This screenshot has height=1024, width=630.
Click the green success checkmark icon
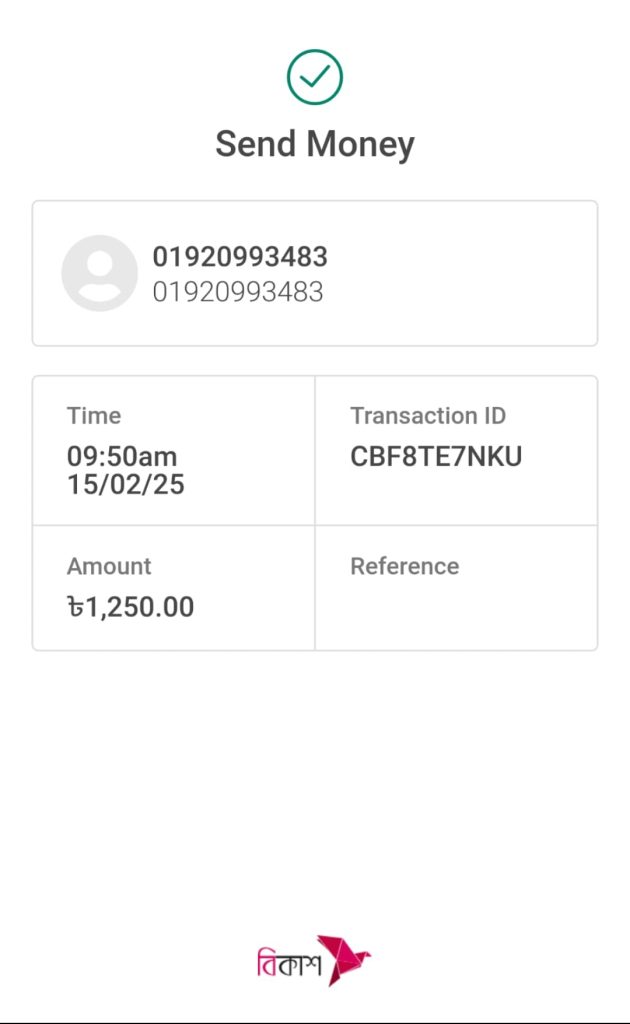pos(315,77)
